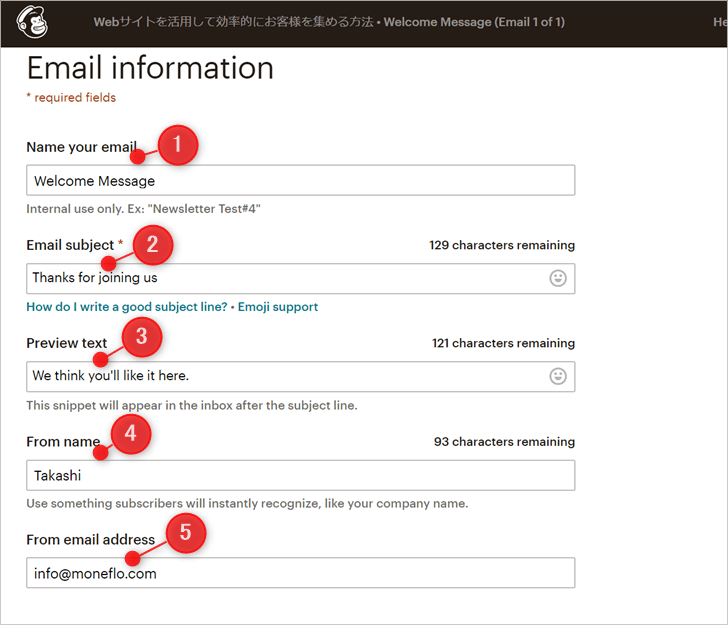Screen dimensions: 728x625
Task: Click the 'Email subject' field label
Action: point(70,245)
